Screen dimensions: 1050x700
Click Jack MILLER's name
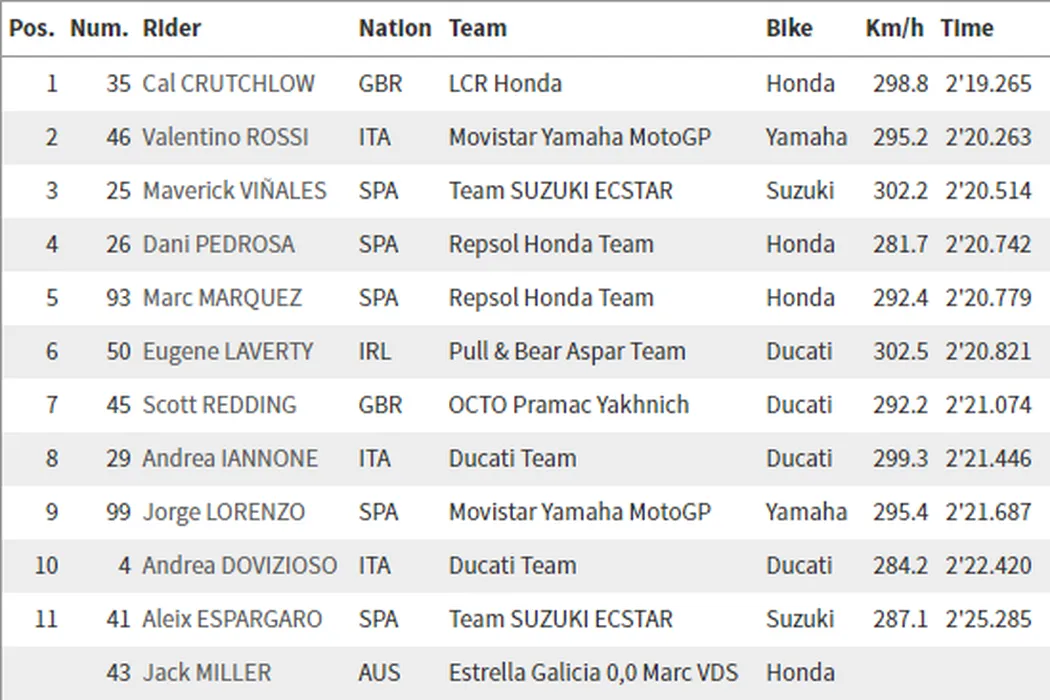point(206,673)
